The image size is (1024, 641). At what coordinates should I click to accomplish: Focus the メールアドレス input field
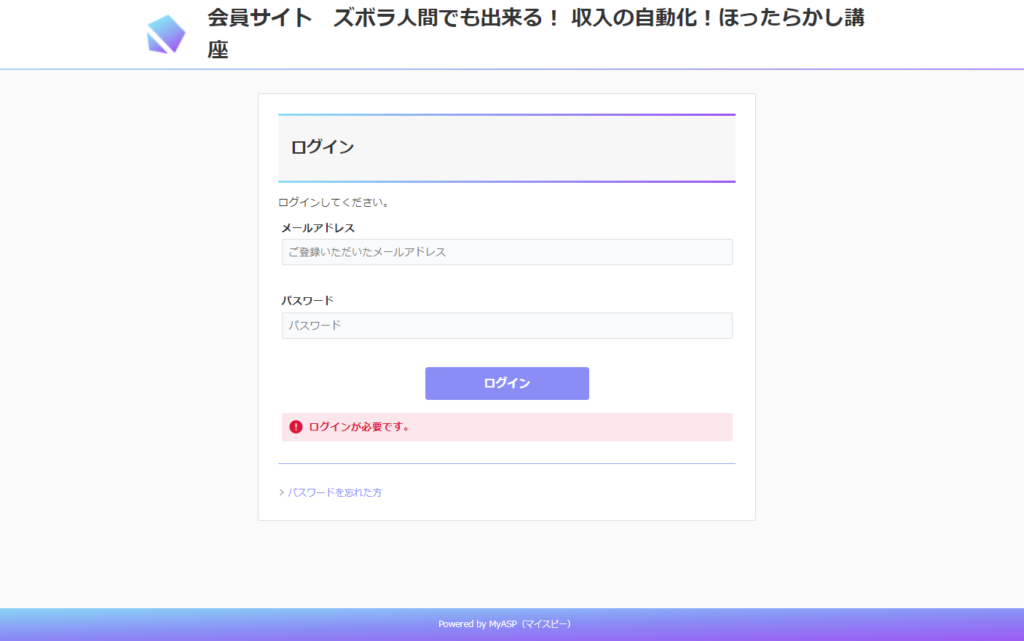[x=507, y=252]
